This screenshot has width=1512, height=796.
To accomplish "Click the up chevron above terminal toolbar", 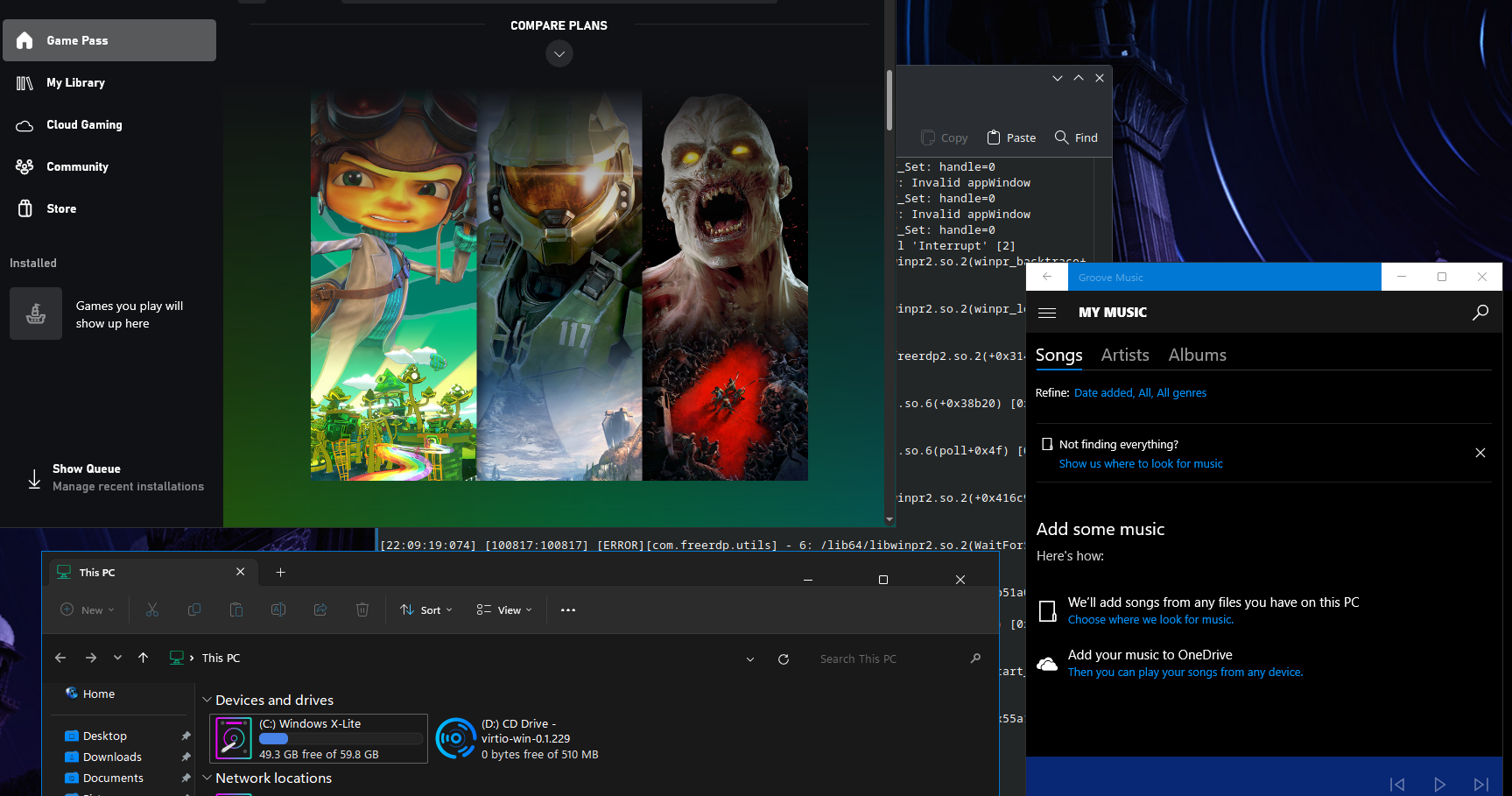I will pos(1079,78).
